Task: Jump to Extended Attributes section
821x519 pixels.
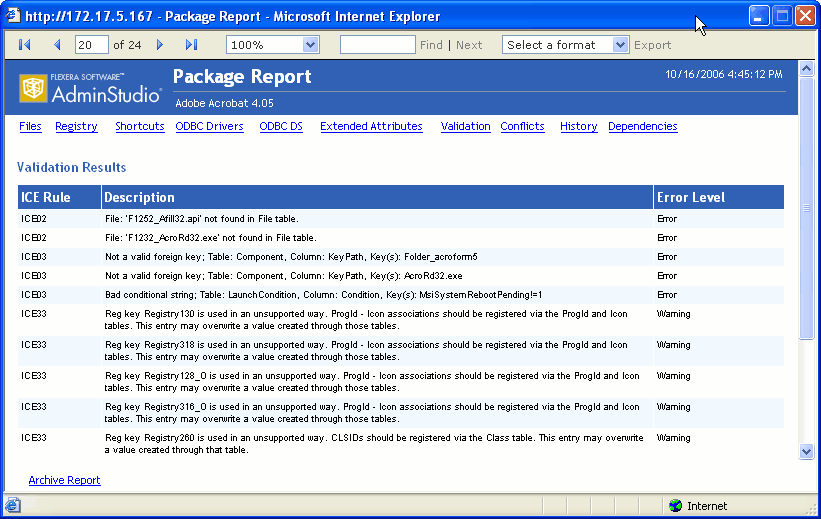Action: coord(371,127)
